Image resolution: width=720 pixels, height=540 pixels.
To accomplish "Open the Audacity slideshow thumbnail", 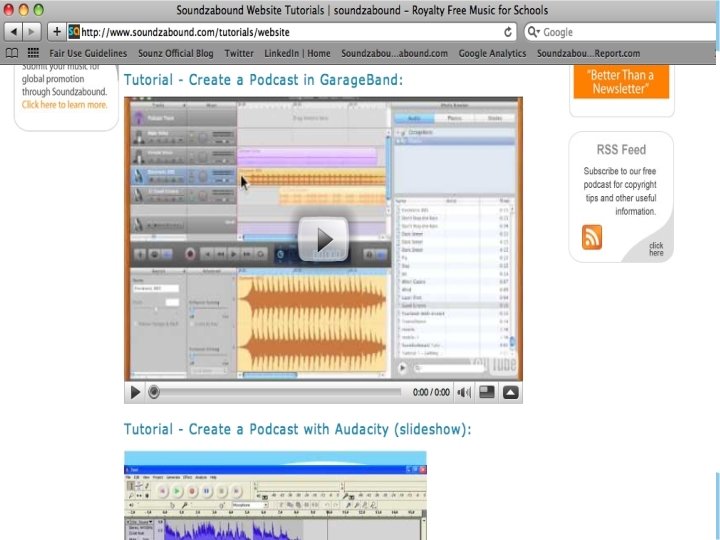I will coord(275,495).
